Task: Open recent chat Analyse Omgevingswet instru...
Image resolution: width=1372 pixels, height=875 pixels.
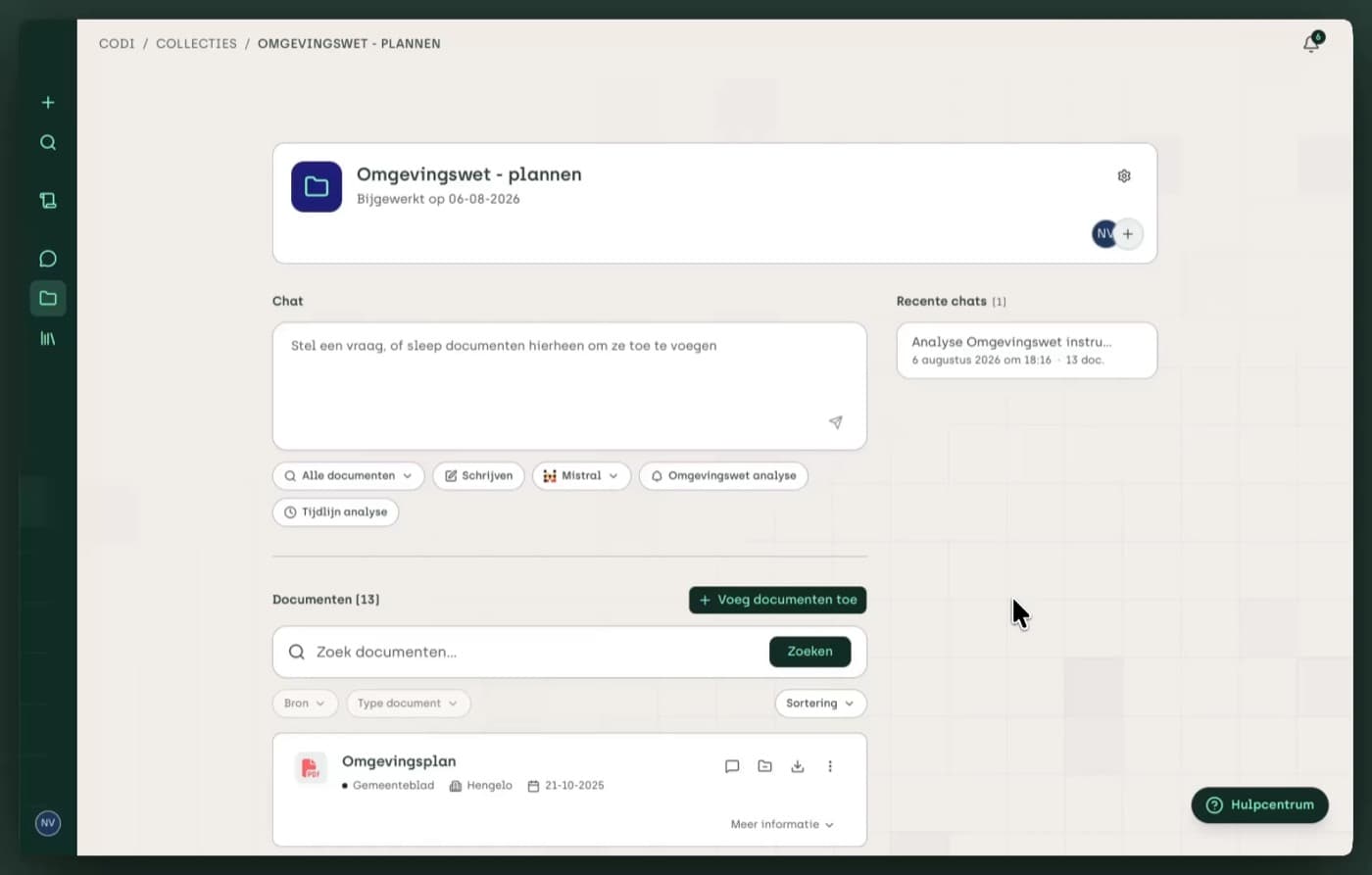Action: tap(1026, 351)
